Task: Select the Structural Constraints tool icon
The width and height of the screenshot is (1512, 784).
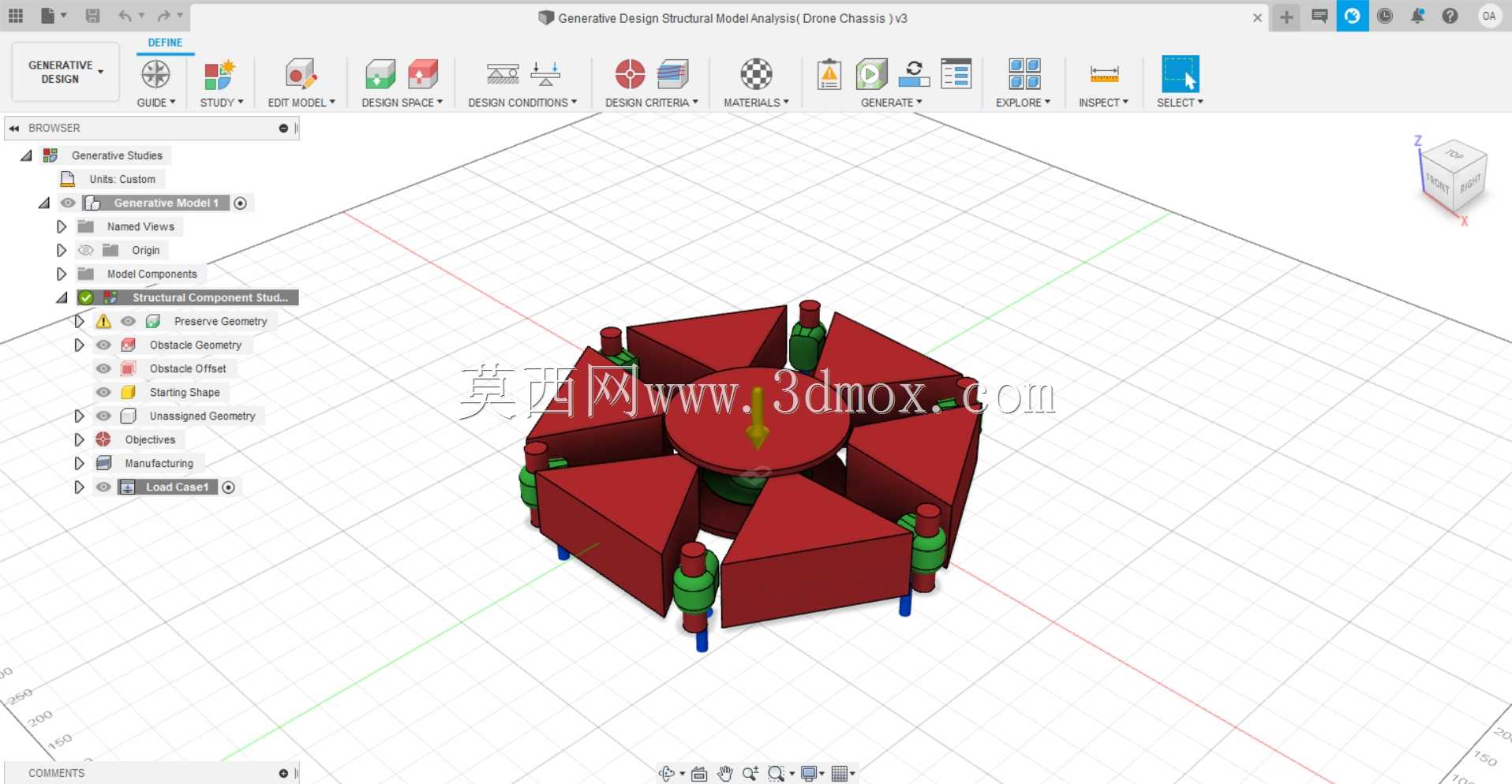Action: (x=502, y=74)
